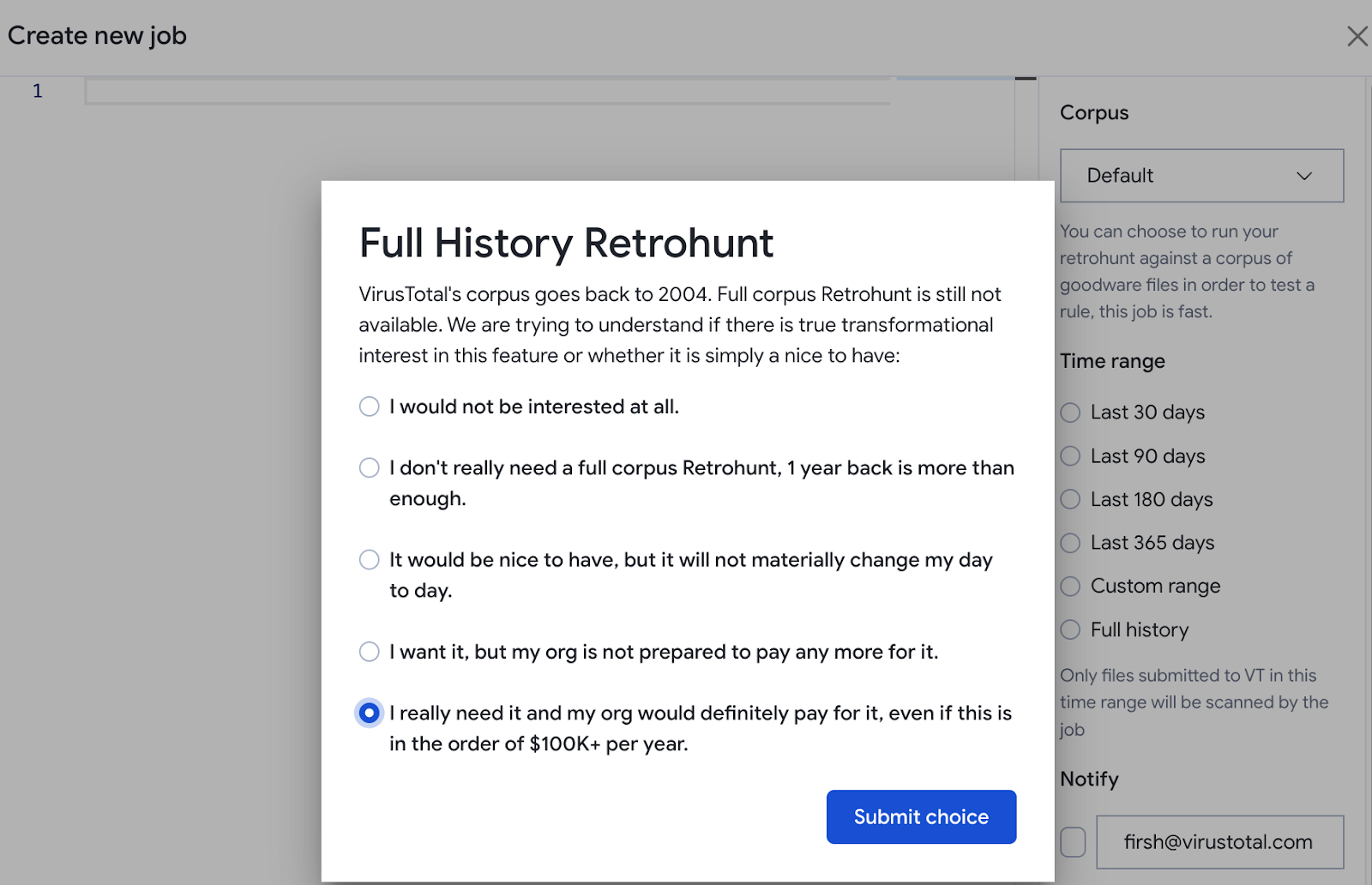Click the Submit choice button
1372x885 pixels.
(921, 816)
